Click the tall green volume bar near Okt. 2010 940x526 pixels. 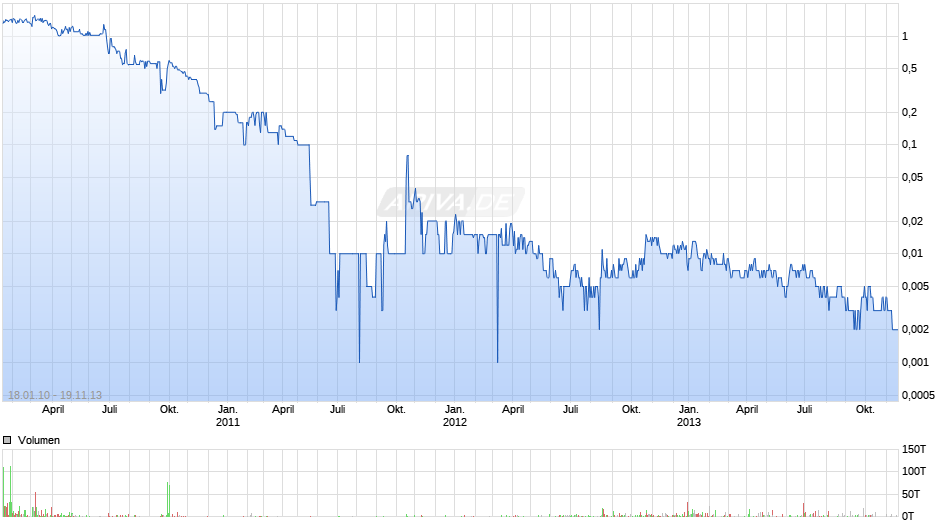[168, 499]
